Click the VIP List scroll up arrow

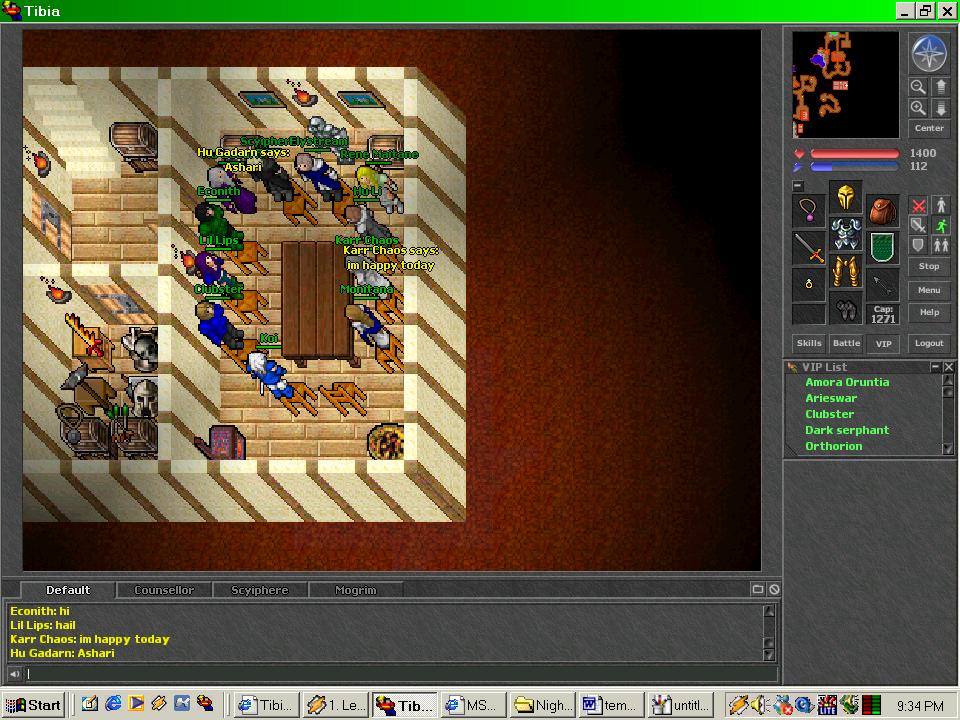(948, 380)
